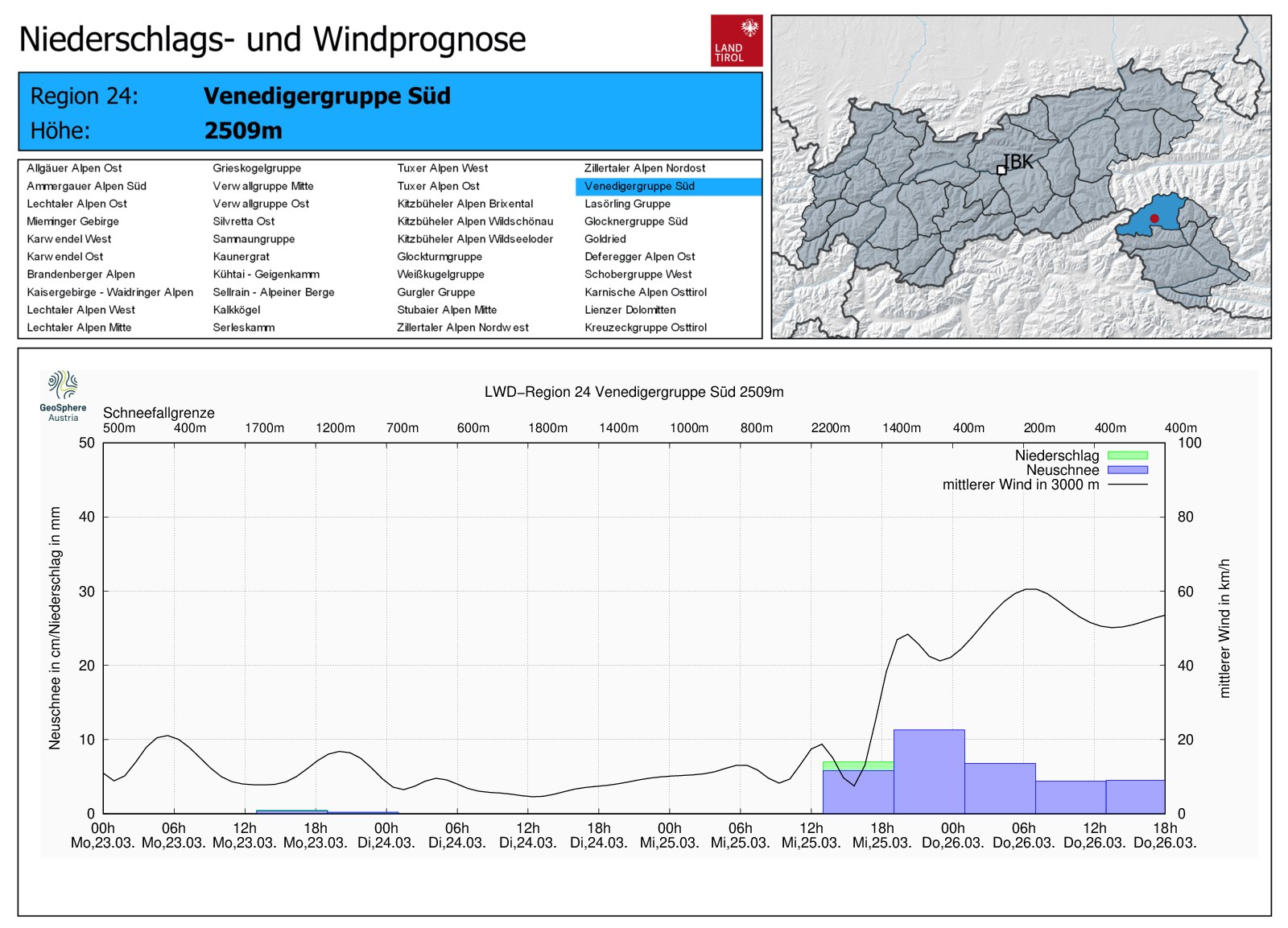Viewport: 1288px width, 928px height.
Task: Choose Zillertaler Alpen Nordost region
Action: 644,168
